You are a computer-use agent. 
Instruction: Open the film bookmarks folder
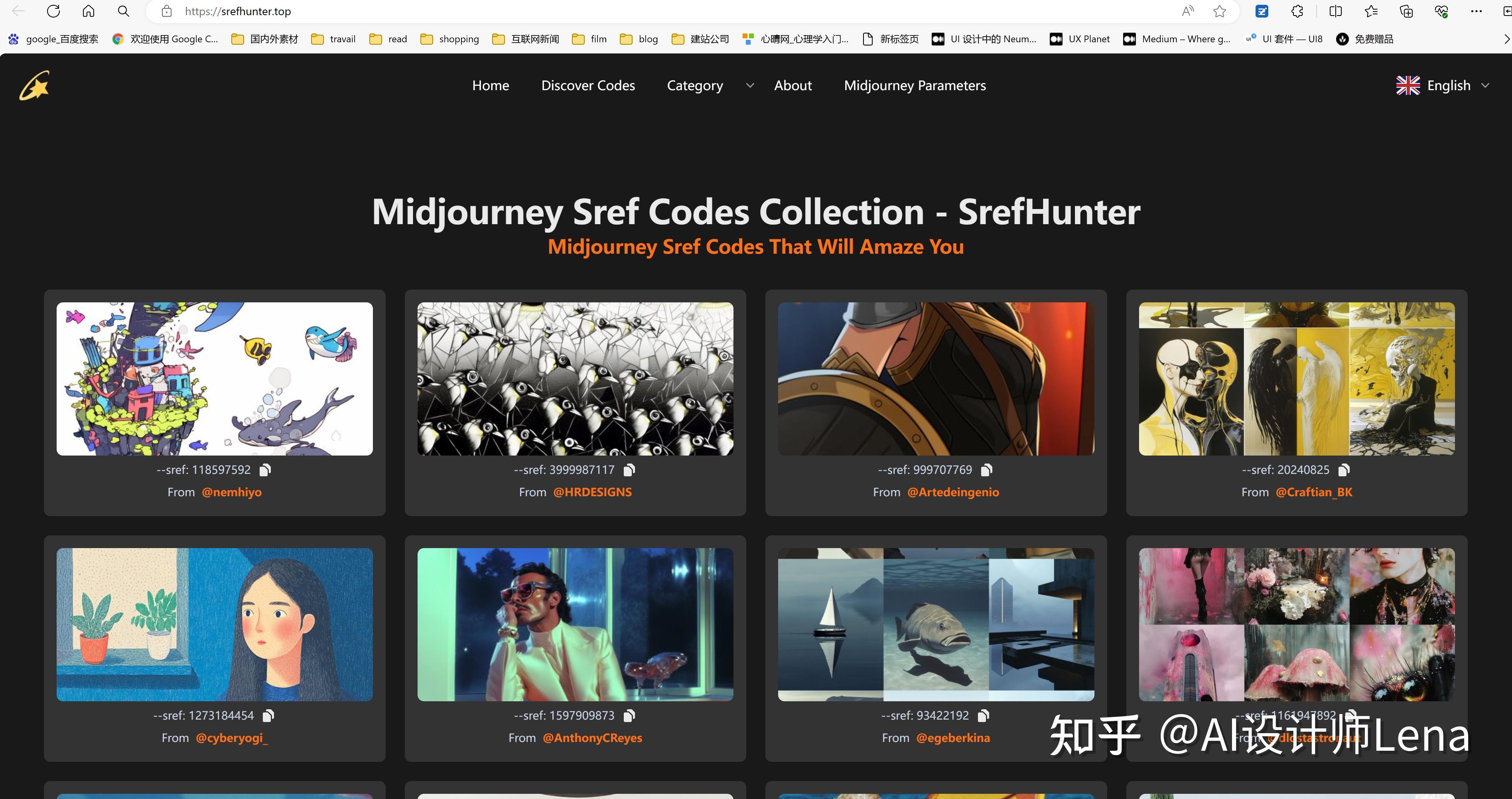pyautogui.click(x=589, y=39)
